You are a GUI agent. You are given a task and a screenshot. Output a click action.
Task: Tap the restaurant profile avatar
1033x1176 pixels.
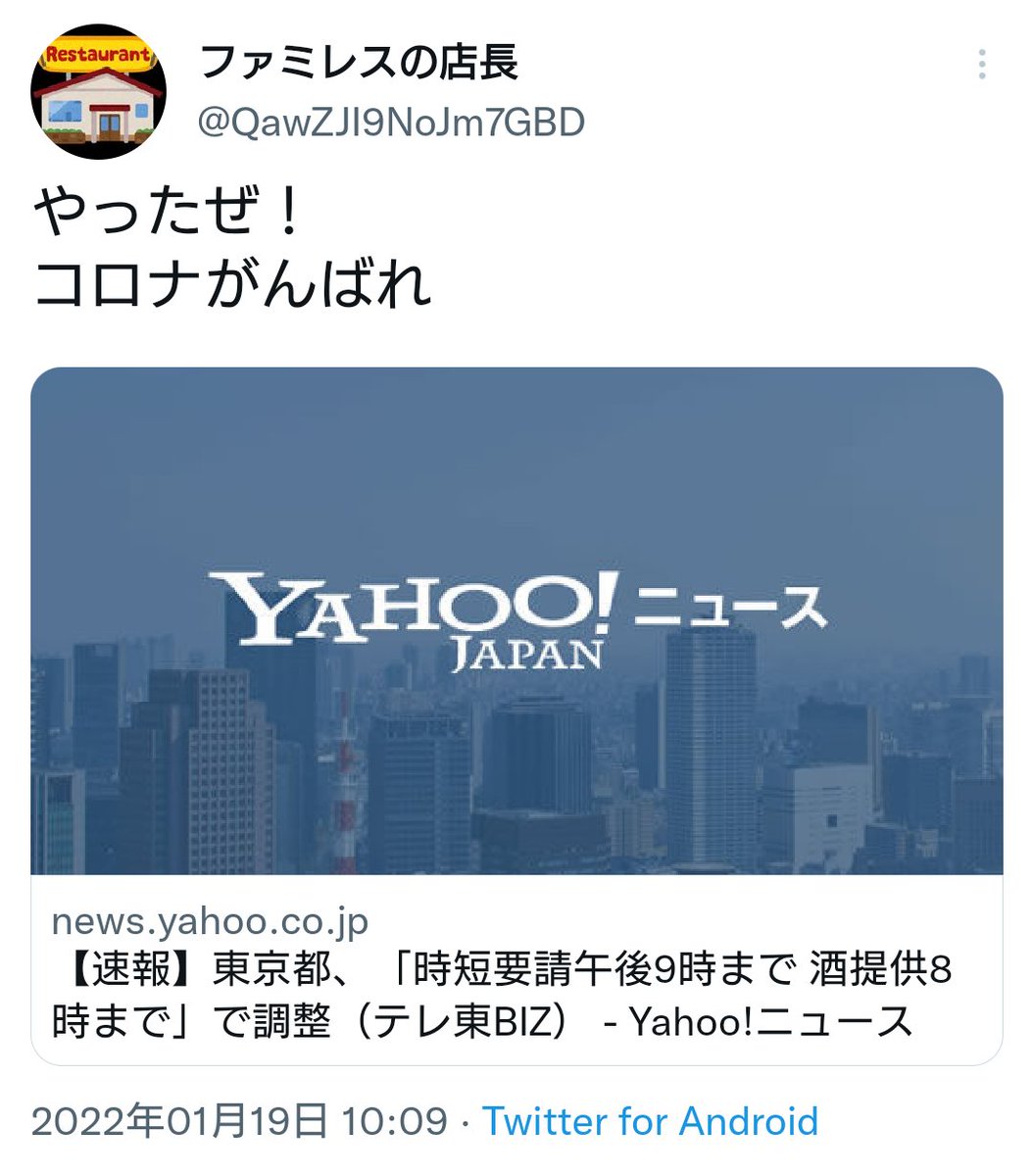tap(99, 93)
